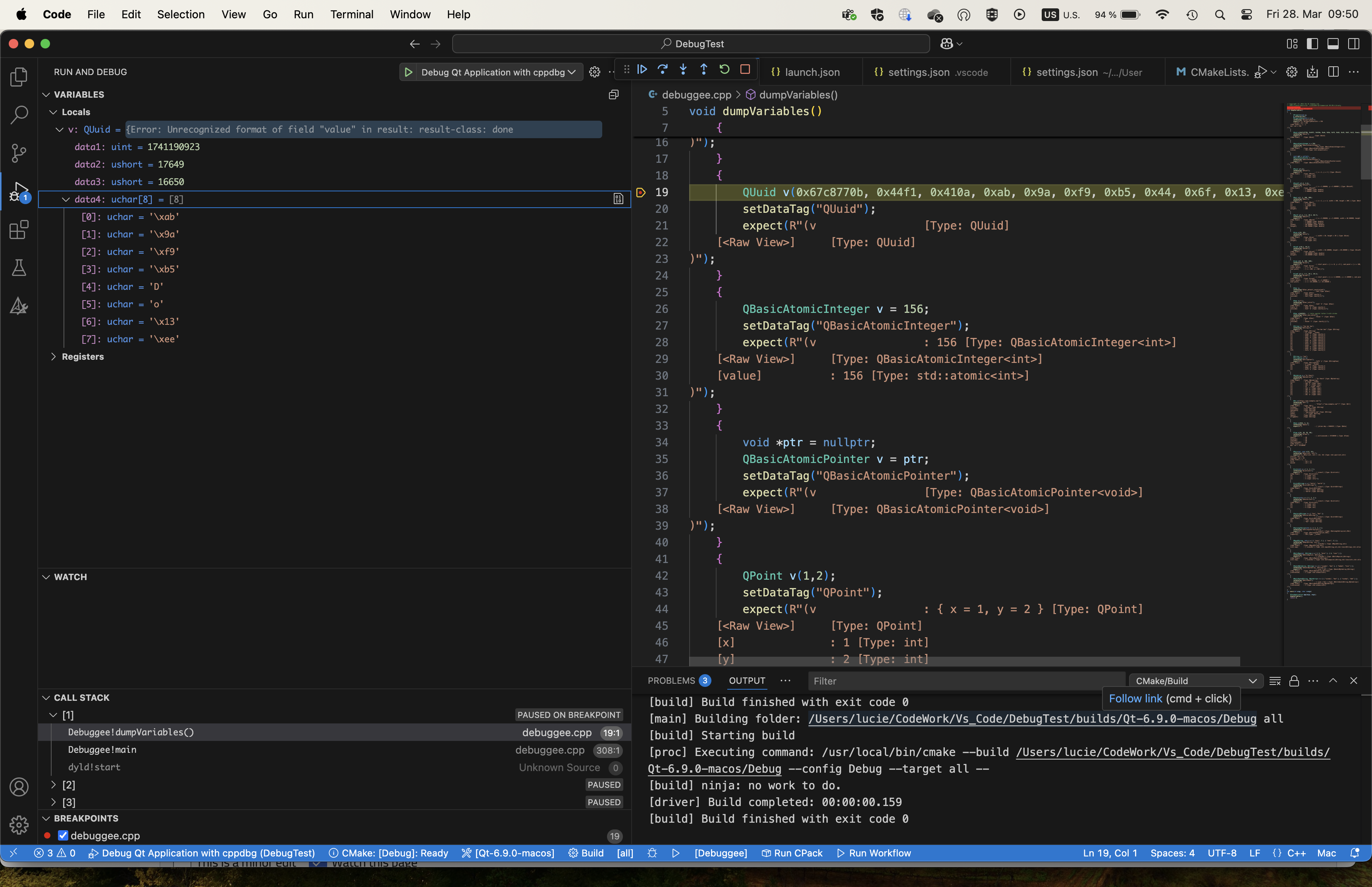1372x887 pixels.
Task: Open macOS Control Center
Action: click(1247, 14)
